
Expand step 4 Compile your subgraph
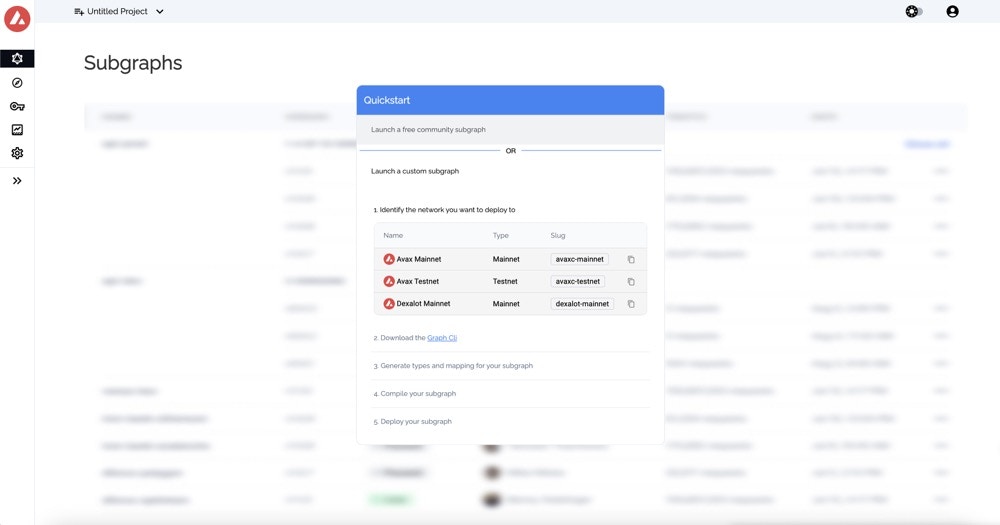510,394
